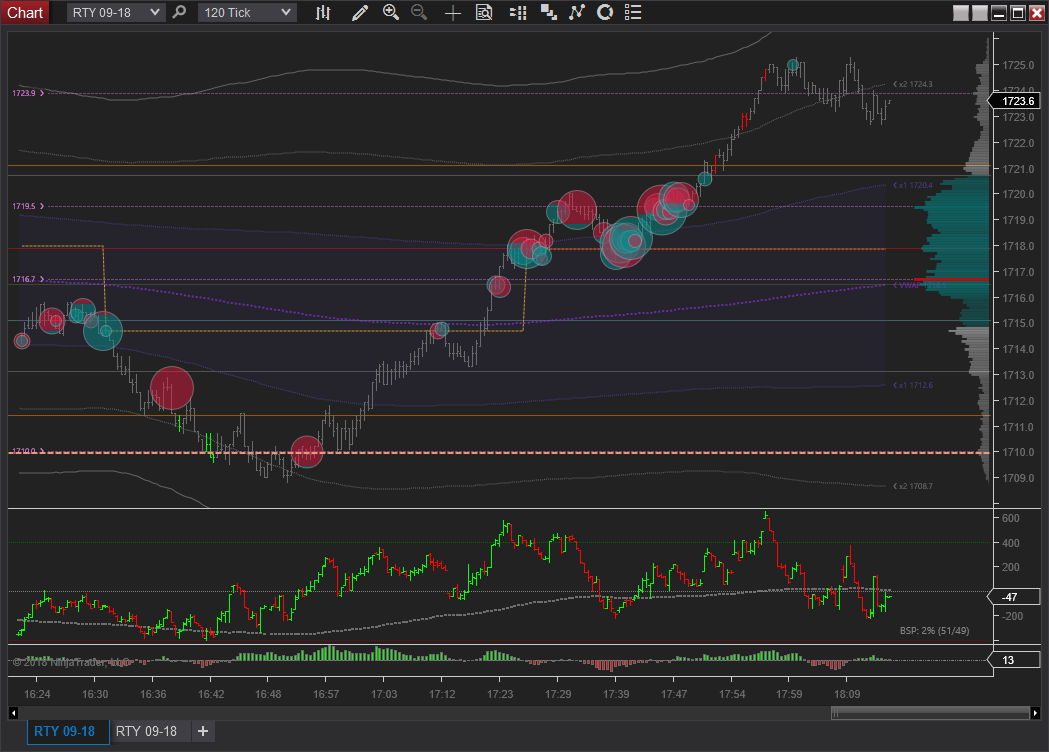This screenshot has width=1049, height=752.
Task: Click the -200 indicator scale label
Action: pos(1012,616)
